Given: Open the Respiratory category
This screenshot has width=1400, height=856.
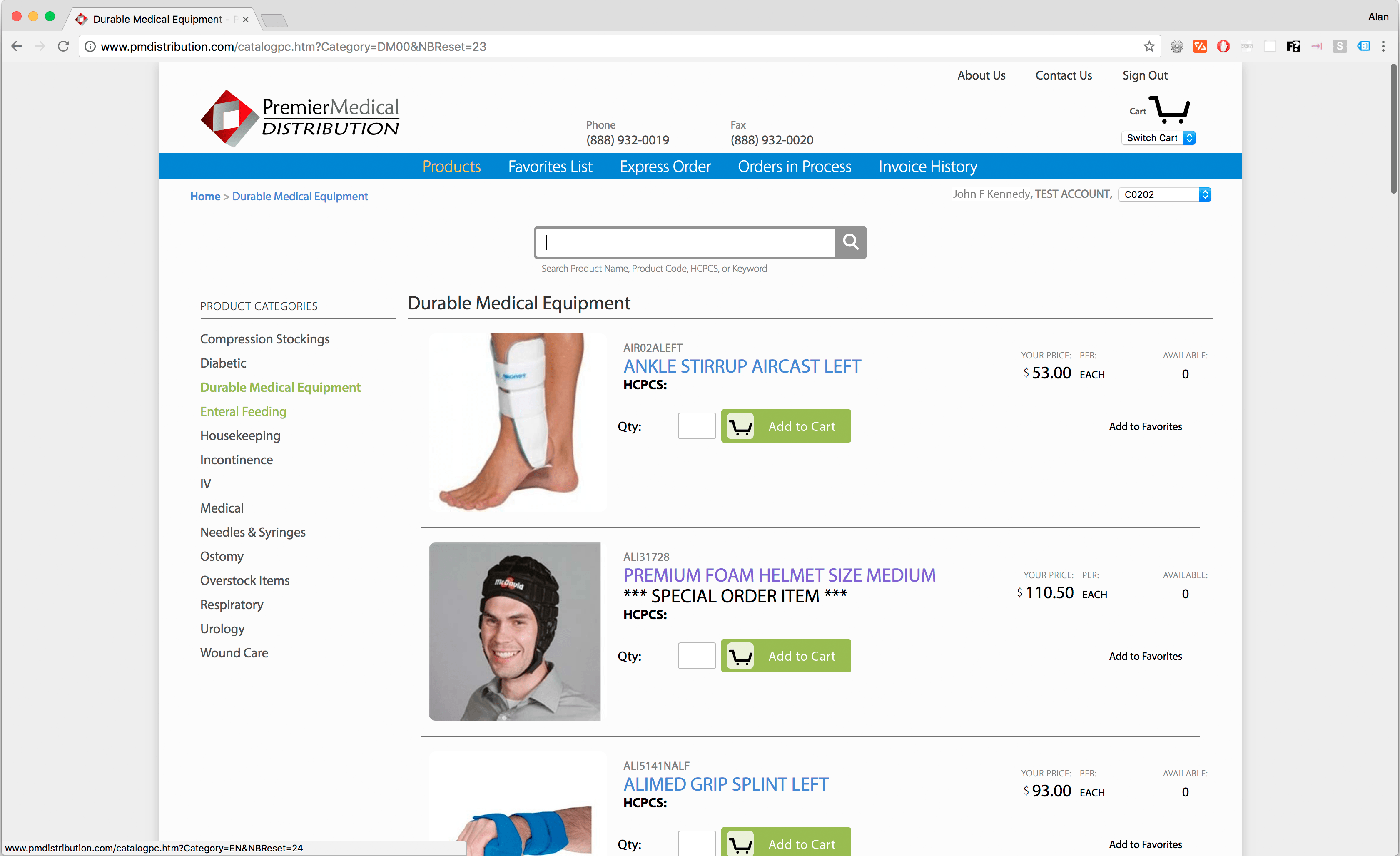Looking at the screenshot, I should click(x=232, y=605).
